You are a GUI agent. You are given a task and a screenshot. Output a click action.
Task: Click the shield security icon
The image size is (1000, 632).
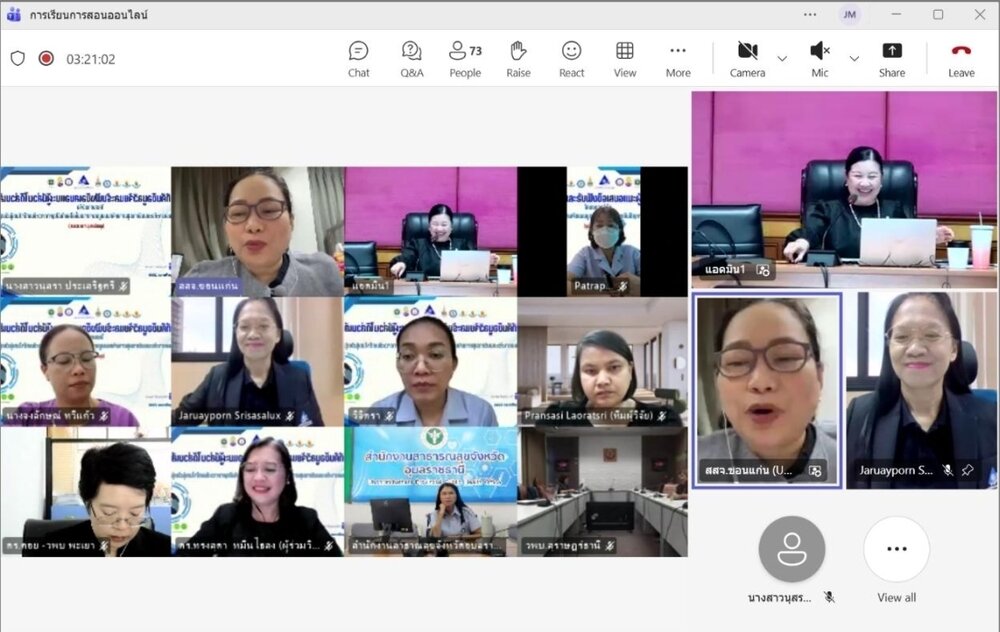tap(18, 59)
